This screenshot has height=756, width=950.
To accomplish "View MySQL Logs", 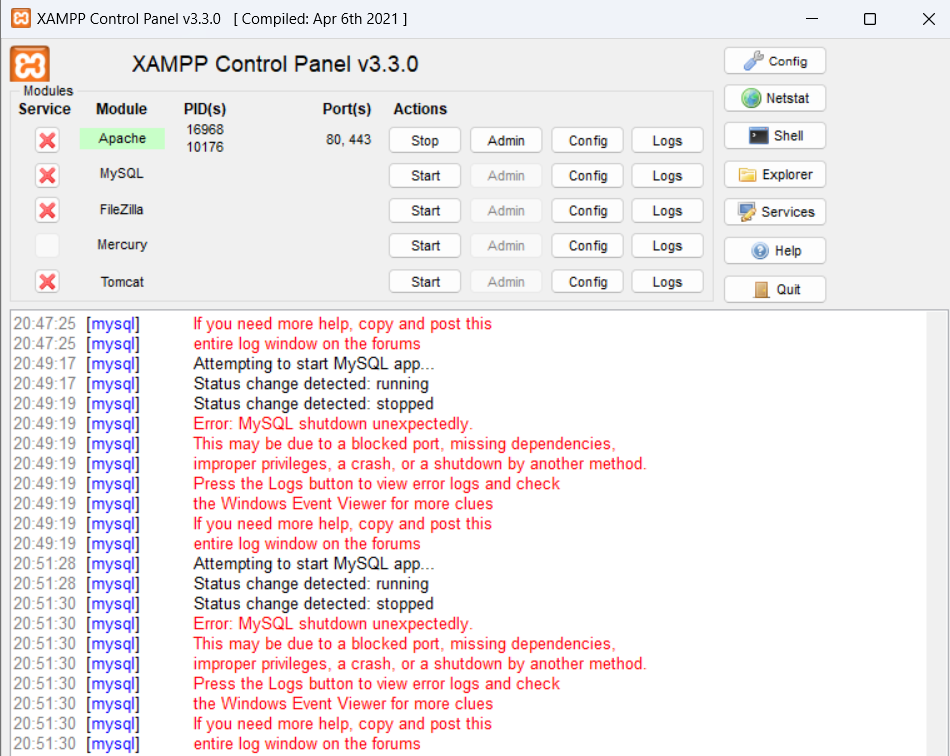I will click(668, 176).
